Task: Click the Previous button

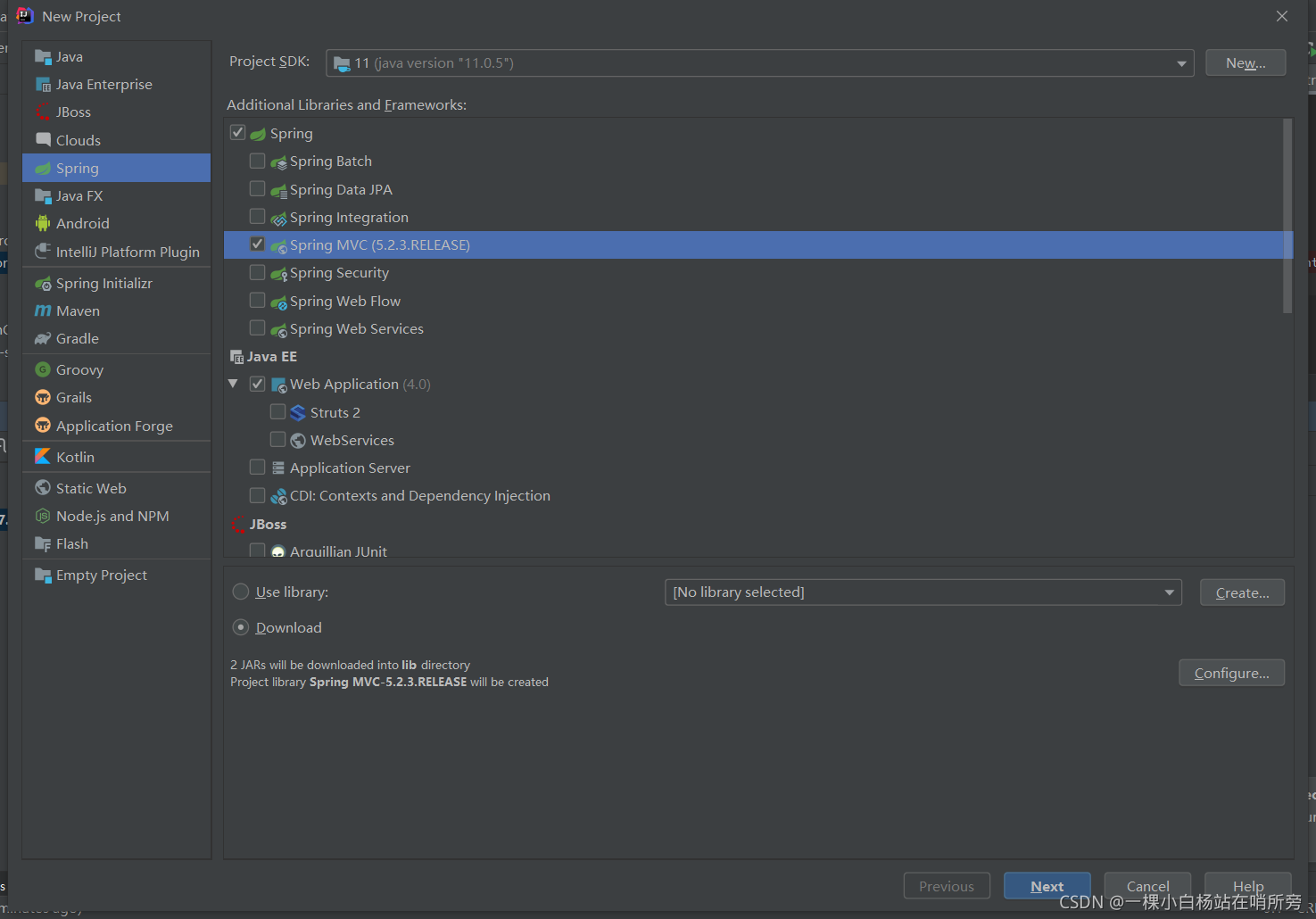Action: coord(947,886)
